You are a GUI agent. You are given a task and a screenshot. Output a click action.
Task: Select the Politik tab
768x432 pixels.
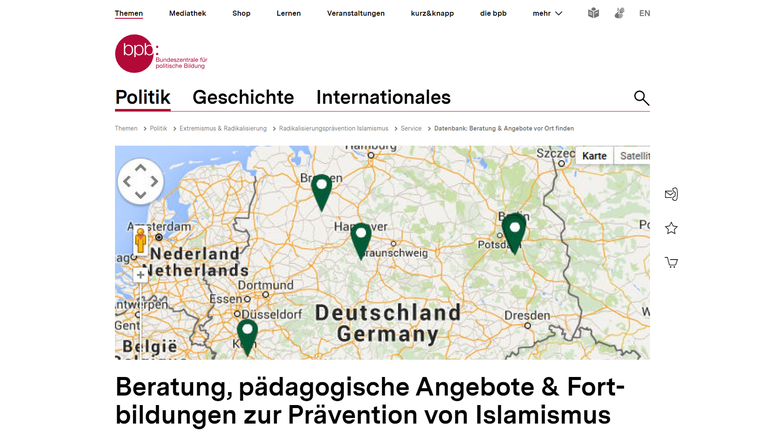coord(143,97)
